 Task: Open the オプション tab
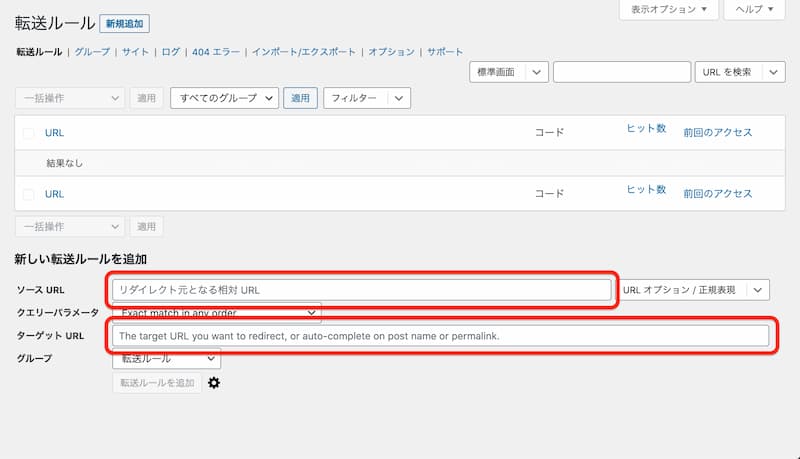pyautogui.click(x=391, y=52)
